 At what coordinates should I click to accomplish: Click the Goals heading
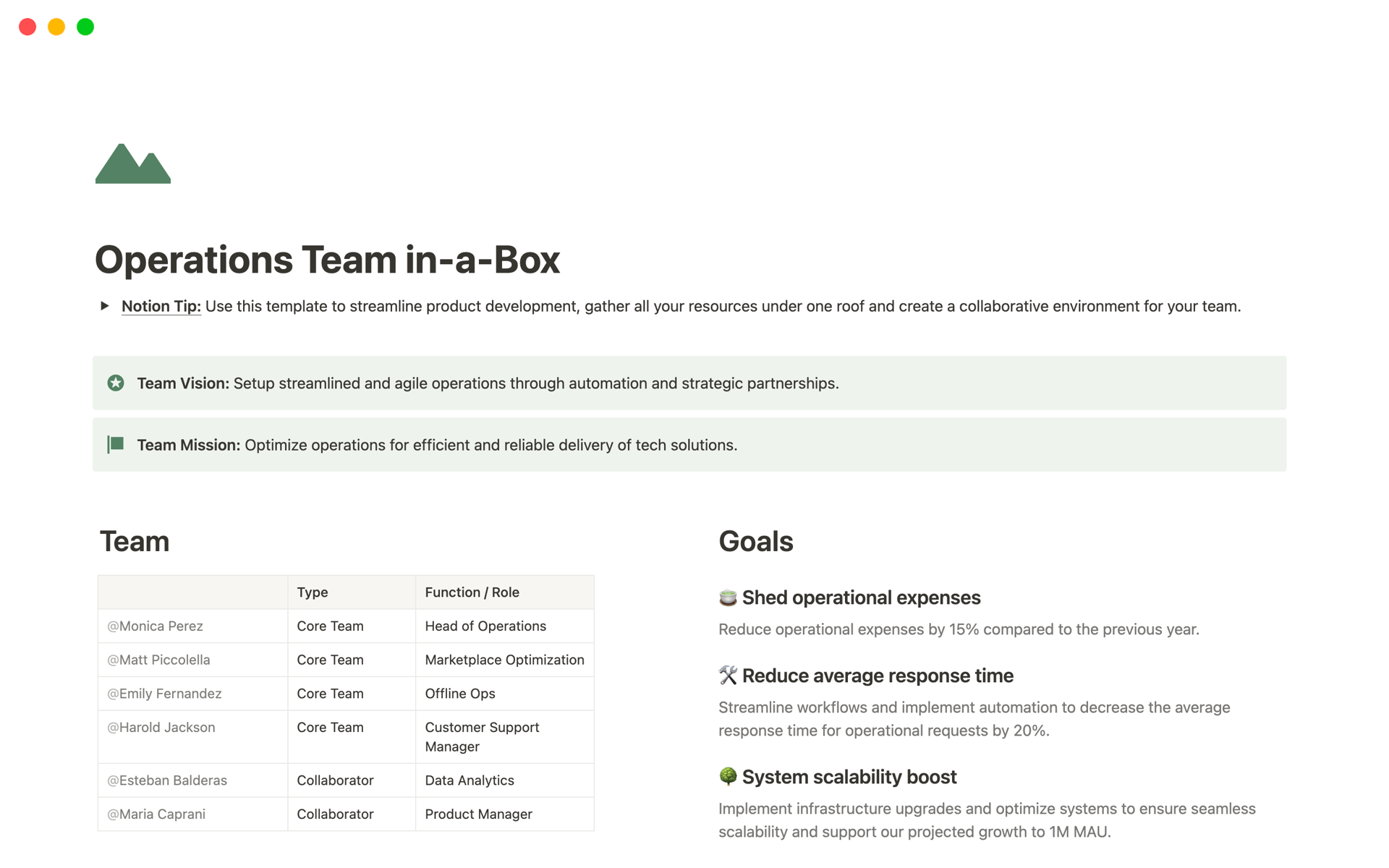755,542
